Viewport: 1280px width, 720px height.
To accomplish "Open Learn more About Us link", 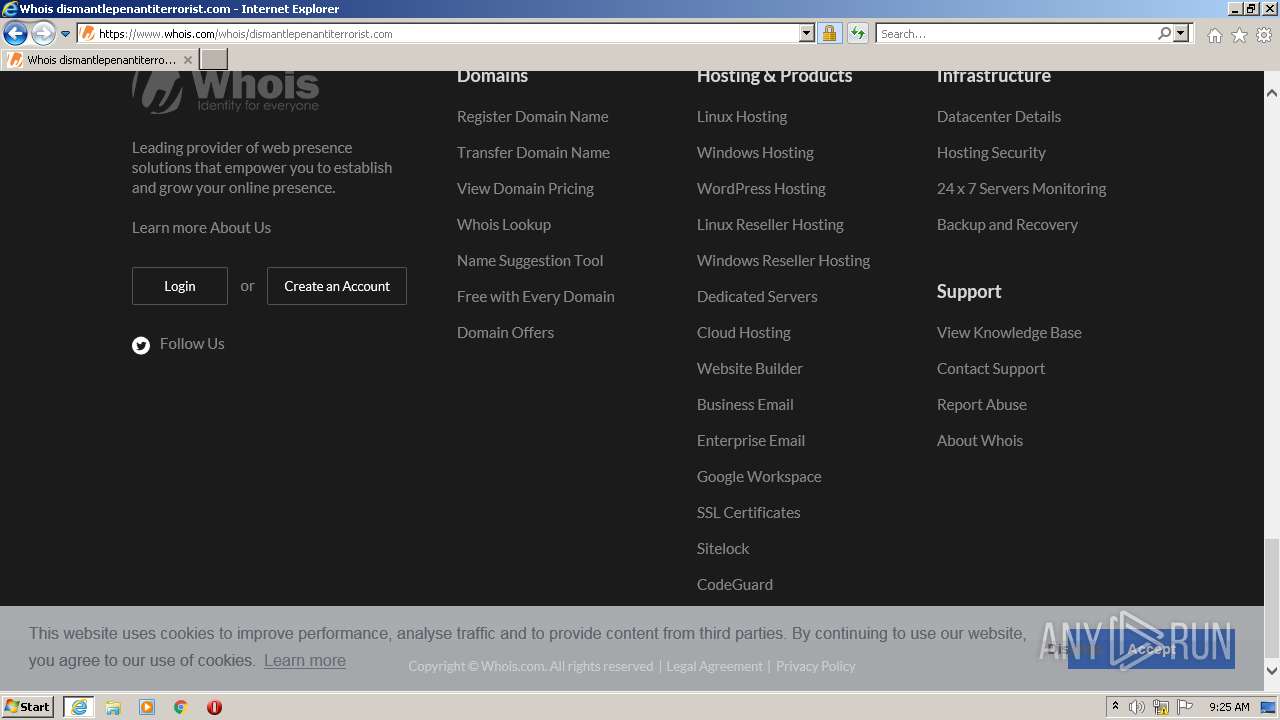I will (x=201, y=228).
